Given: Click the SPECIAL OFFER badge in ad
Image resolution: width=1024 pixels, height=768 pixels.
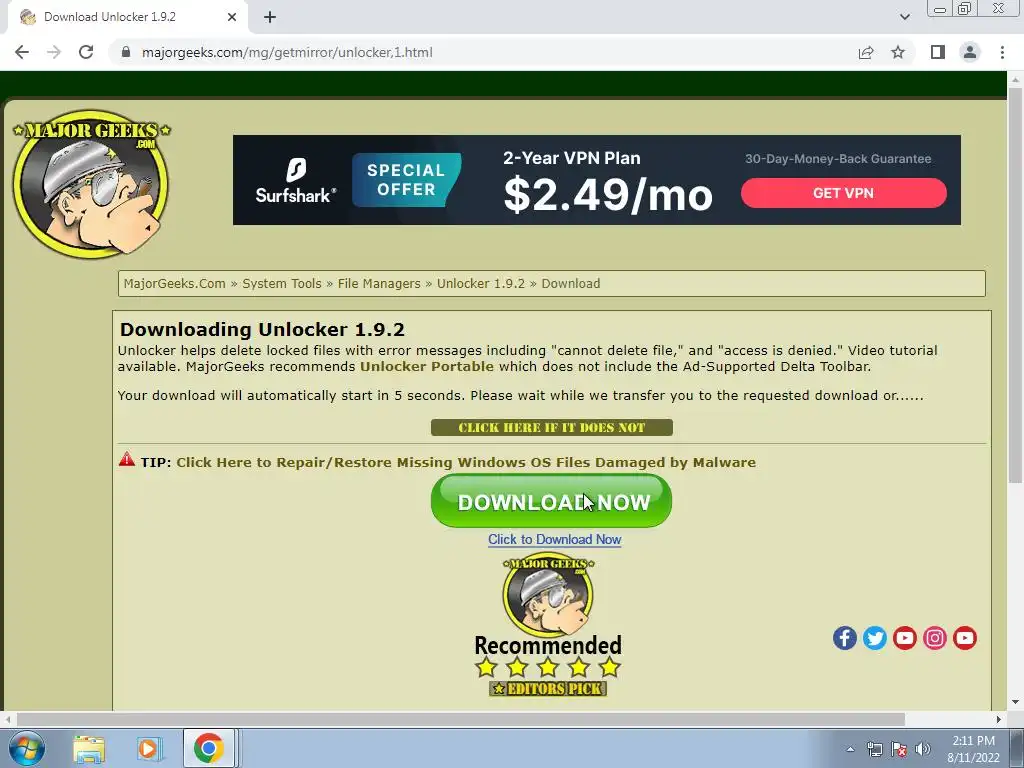Looking at the screenshot, I should pyautogui.click(x=406, y=180).
